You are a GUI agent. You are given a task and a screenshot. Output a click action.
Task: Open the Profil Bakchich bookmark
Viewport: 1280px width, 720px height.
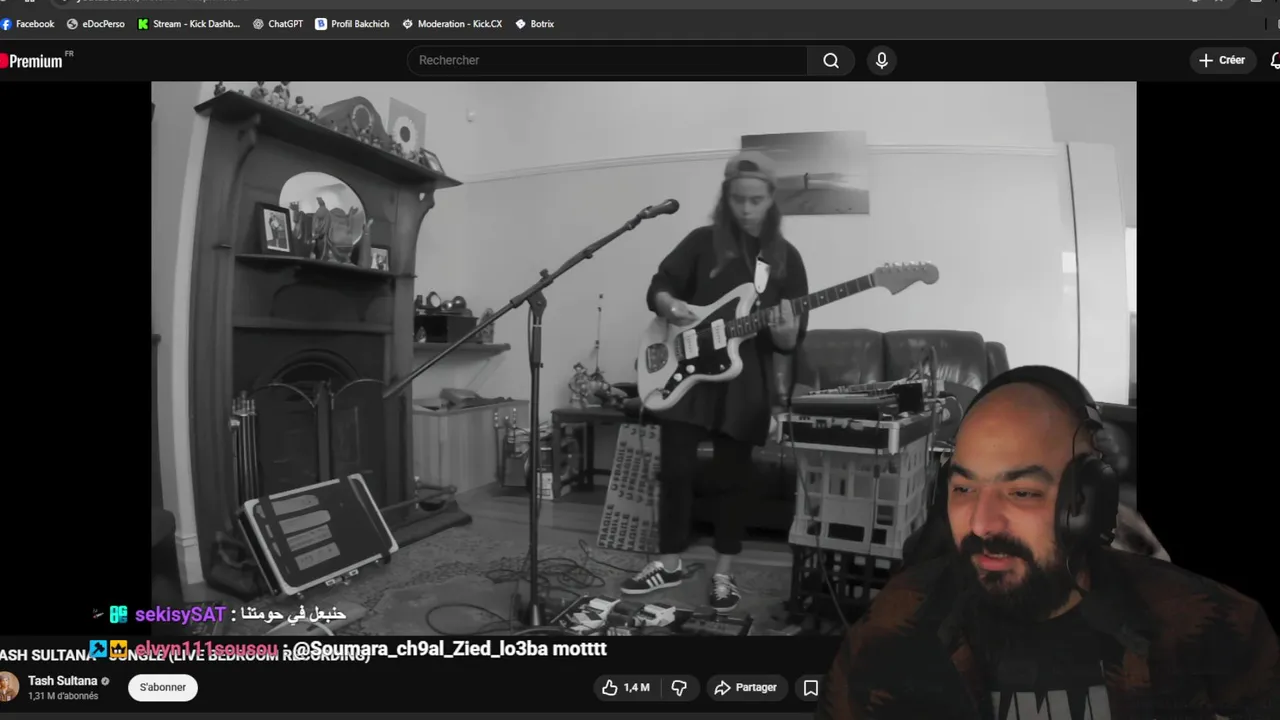point(352,24)
